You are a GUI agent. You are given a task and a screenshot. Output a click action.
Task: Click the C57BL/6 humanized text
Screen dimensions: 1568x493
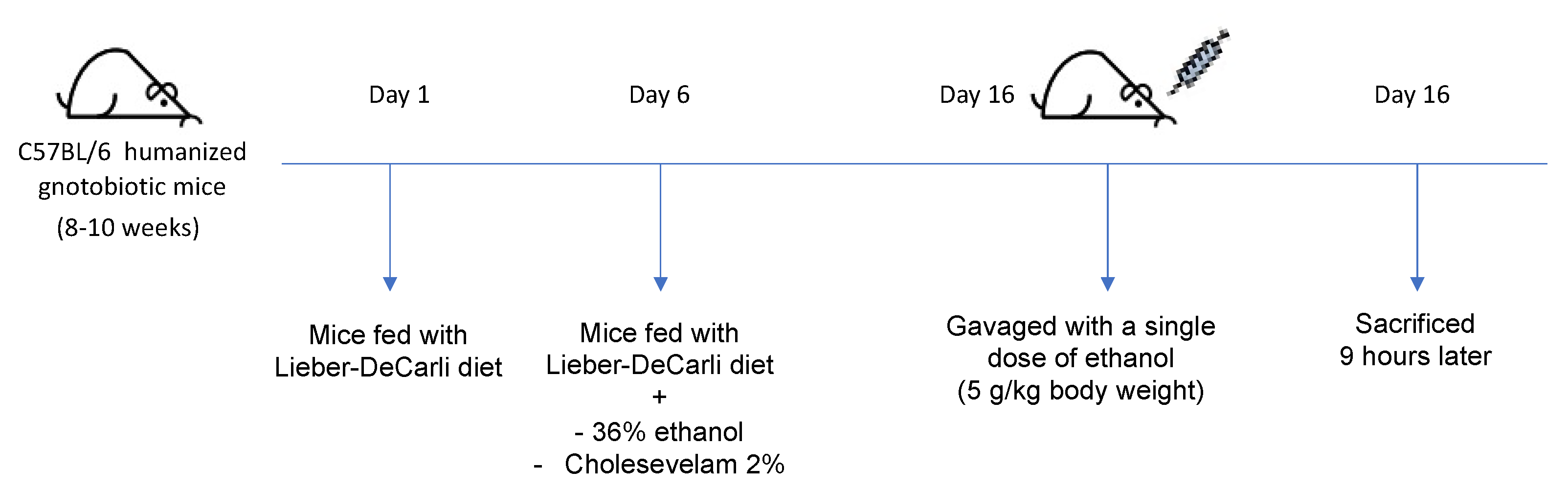(x=132, y=152)
